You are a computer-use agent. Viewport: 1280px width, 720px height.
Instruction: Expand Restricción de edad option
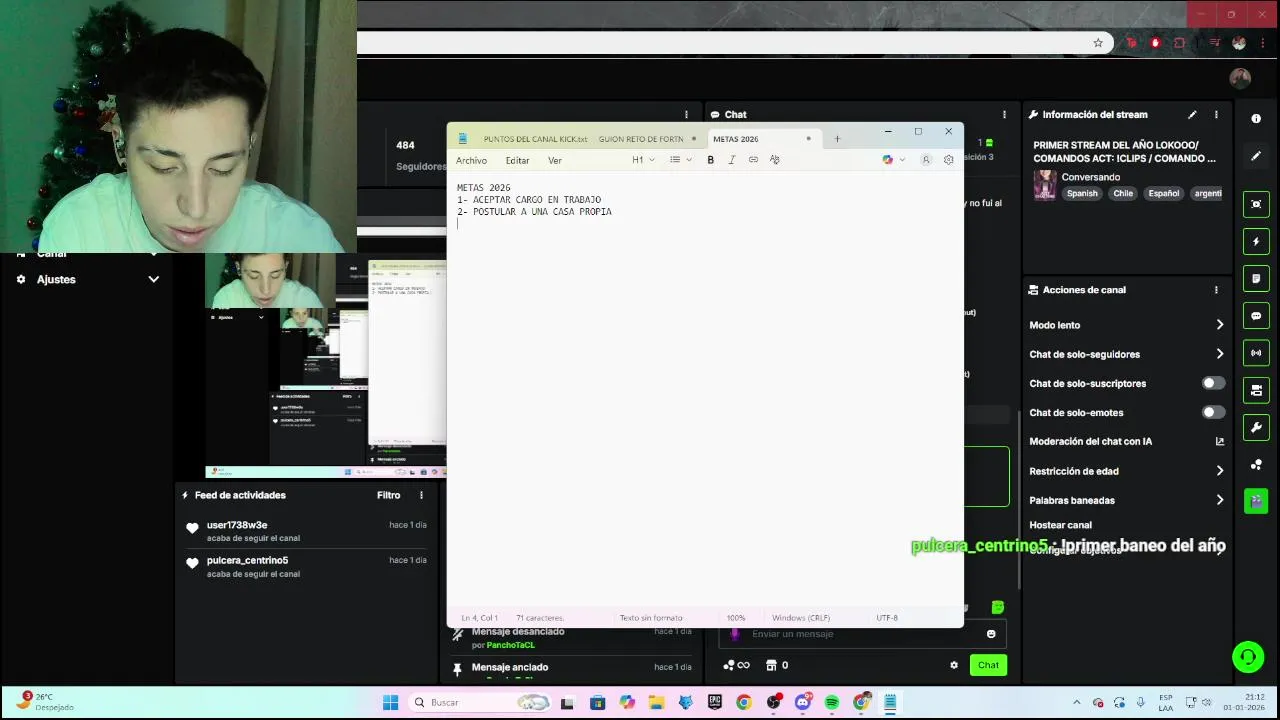pos(1126,471)
